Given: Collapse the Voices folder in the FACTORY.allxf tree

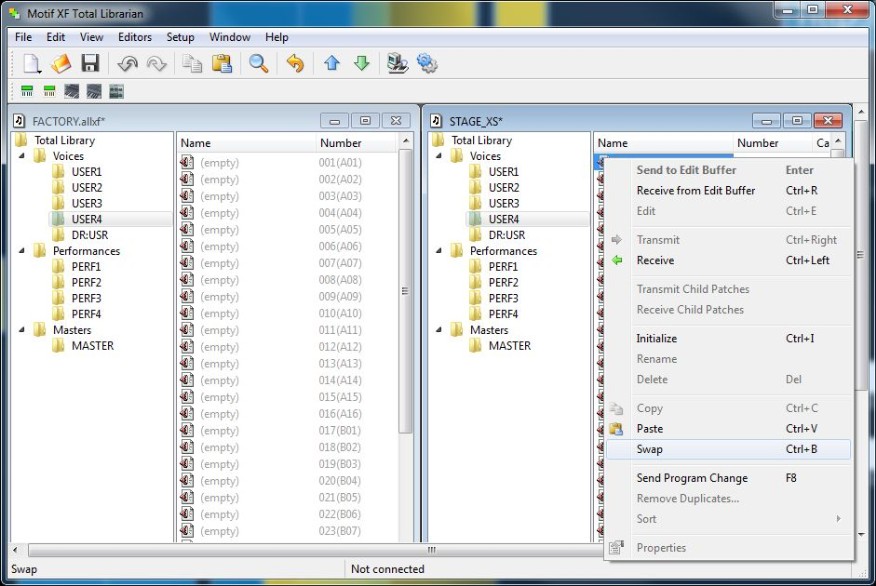Looking at the screenshot, I should (22, 156).
